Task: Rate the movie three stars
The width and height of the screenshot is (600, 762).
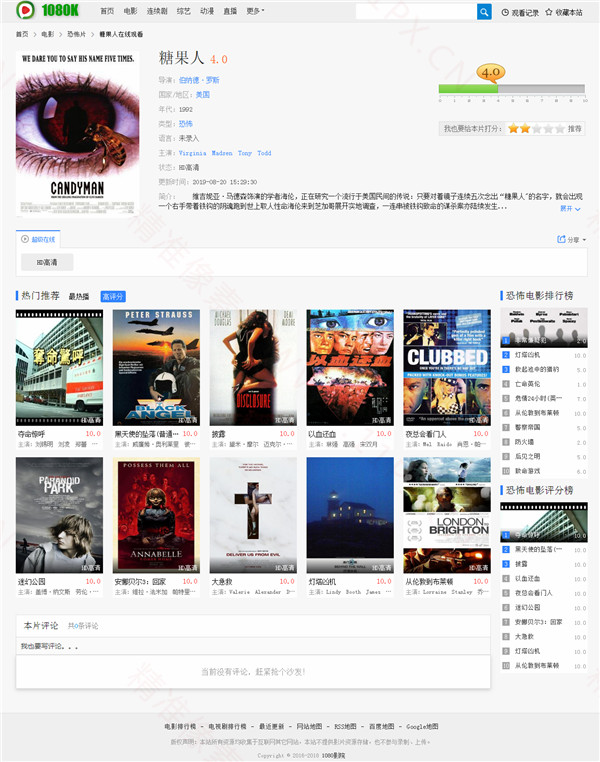Action: click(536, 129)
